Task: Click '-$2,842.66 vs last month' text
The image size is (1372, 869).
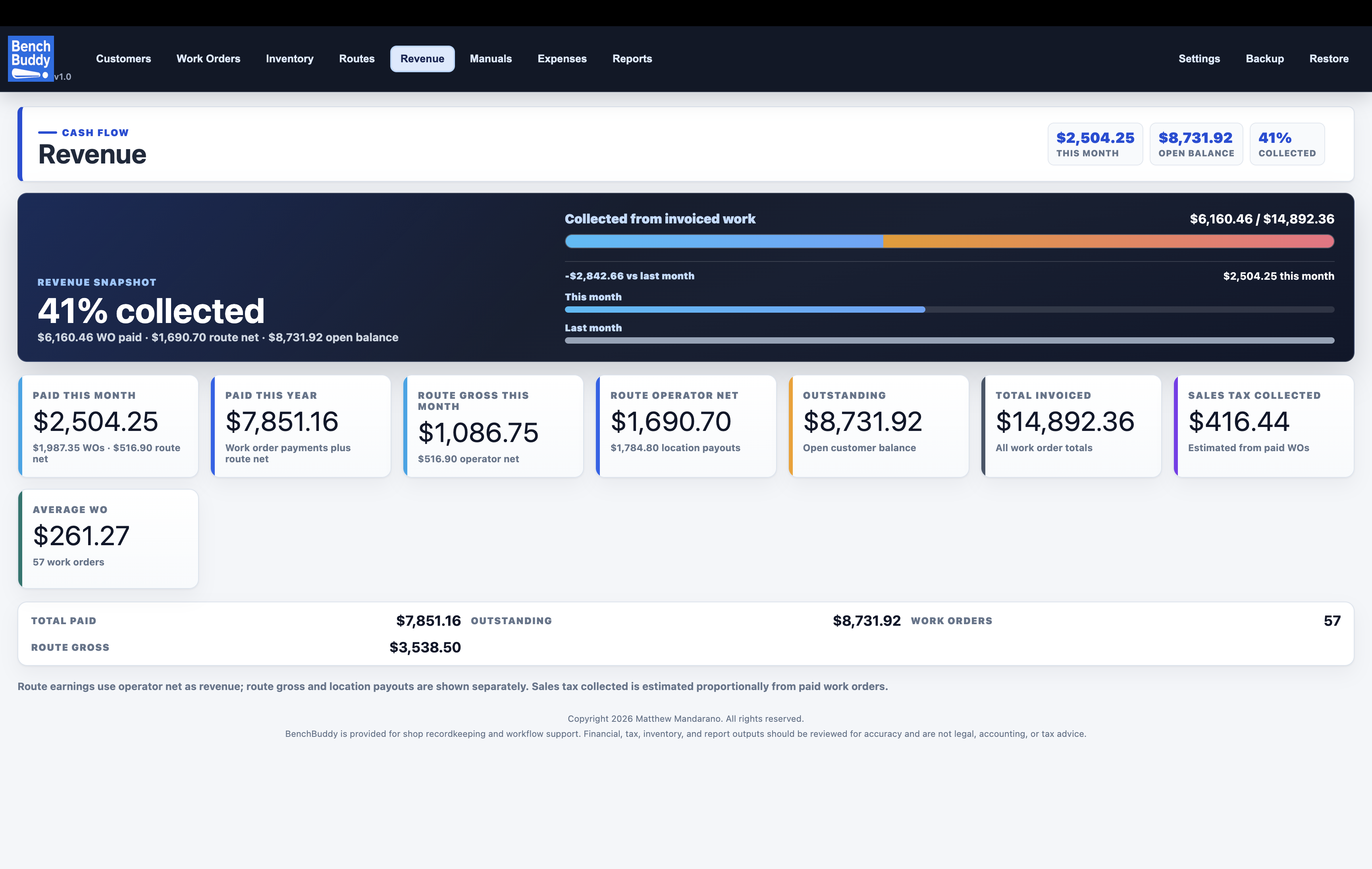Action: tap(630, 276)
